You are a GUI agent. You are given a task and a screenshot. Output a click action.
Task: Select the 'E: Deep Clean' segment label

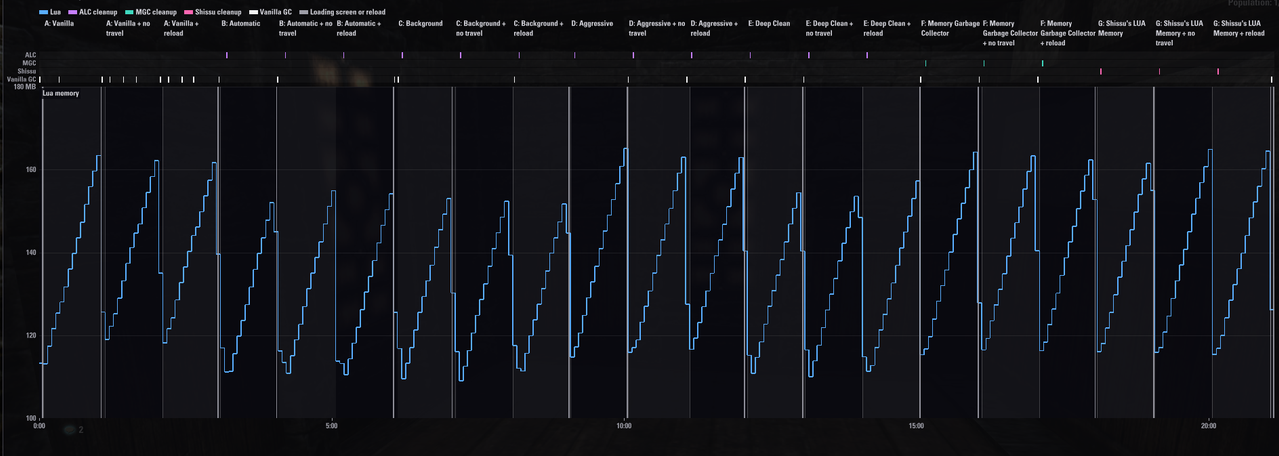click(x=769, y=23)
